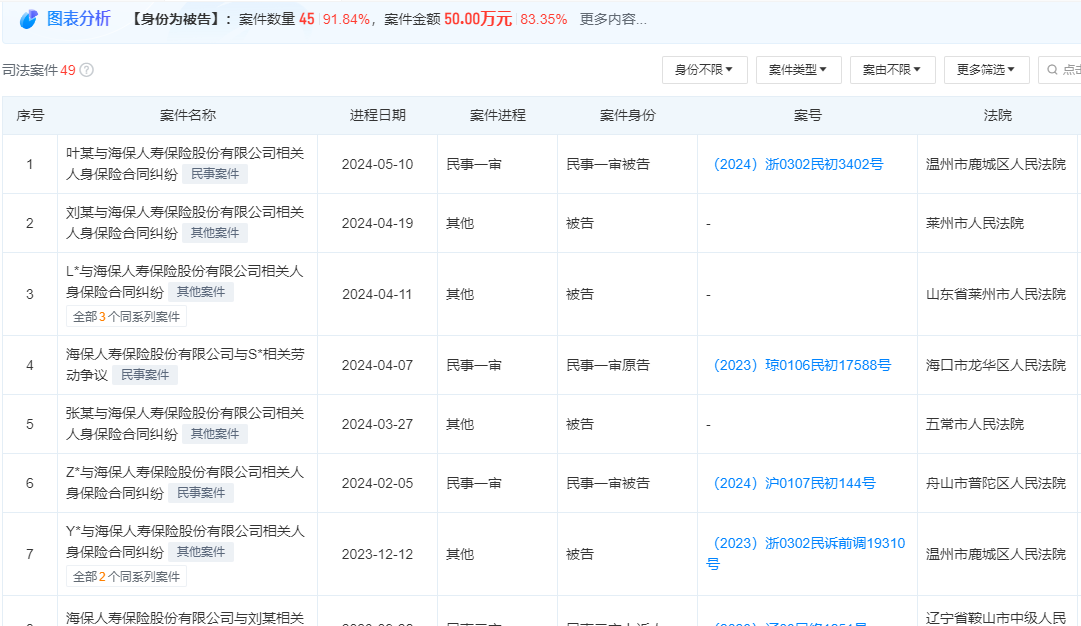Click the 案件名称 column header

pyautogui.click(x=189, y=115)
